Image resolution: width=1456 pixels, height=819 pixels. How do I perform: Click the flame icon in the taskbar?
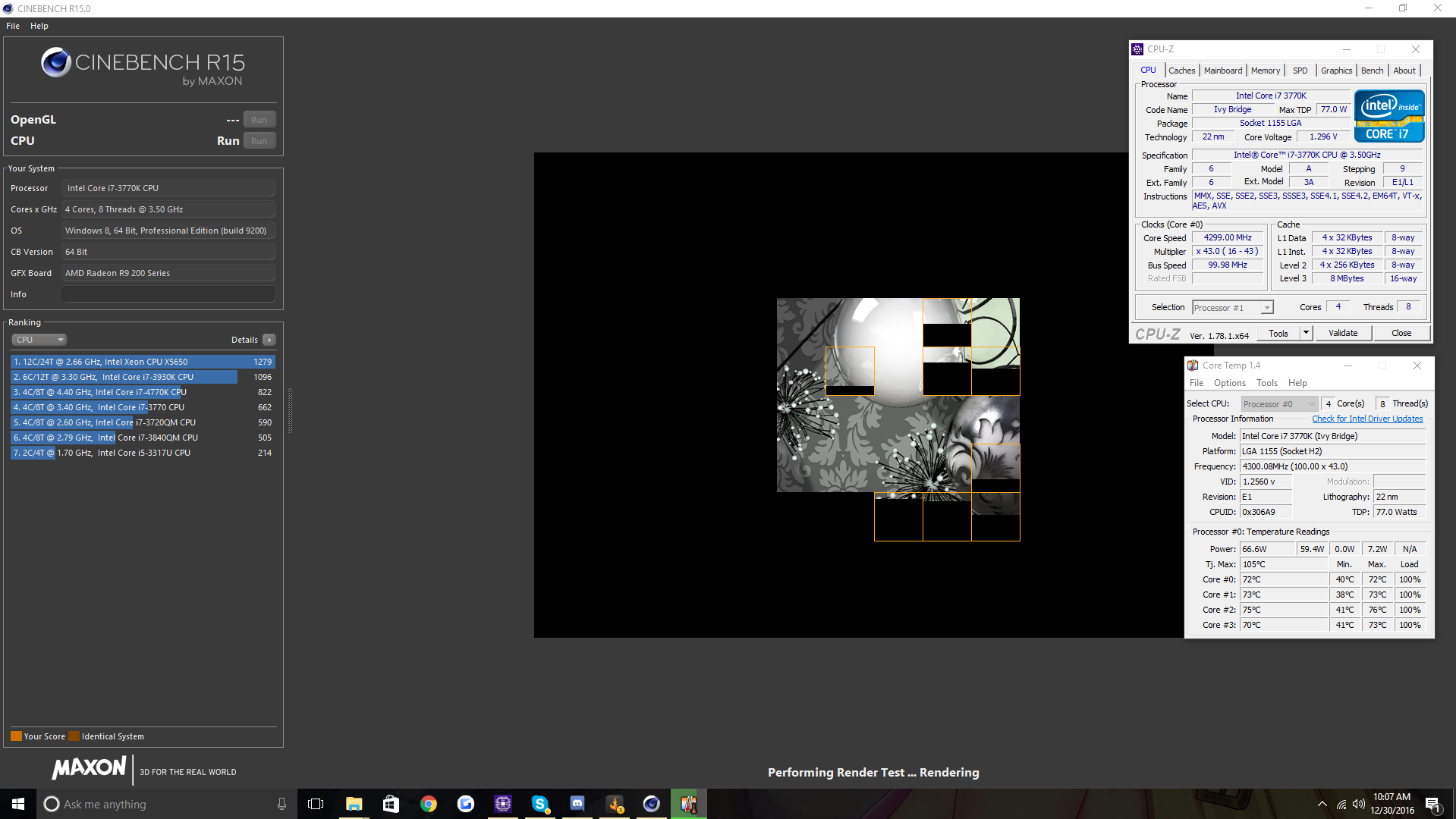tap(615, 804)
